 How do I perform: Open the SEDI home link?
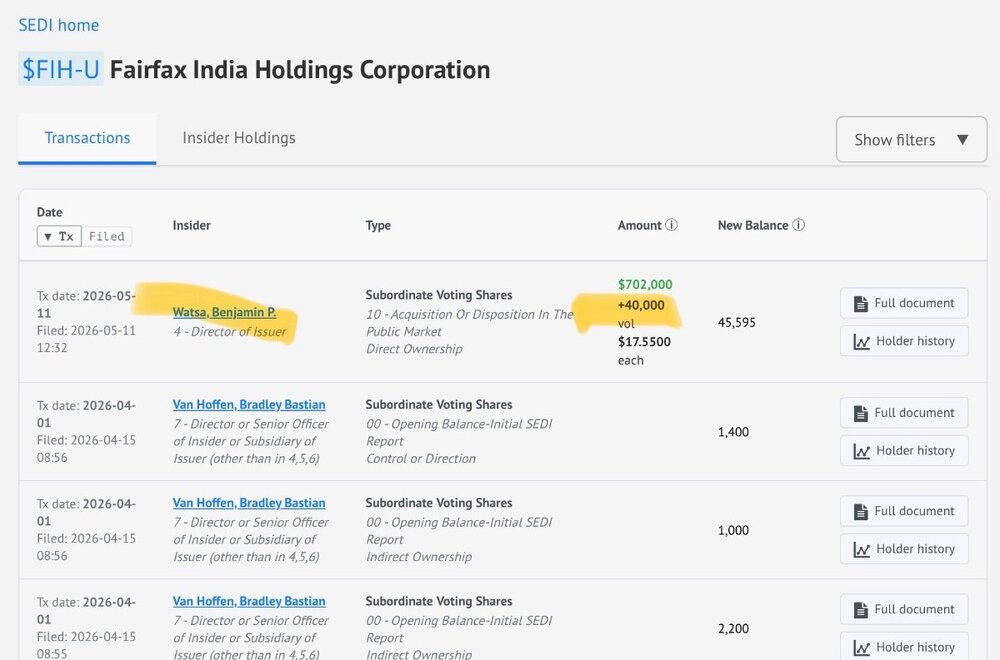[59, 25]
